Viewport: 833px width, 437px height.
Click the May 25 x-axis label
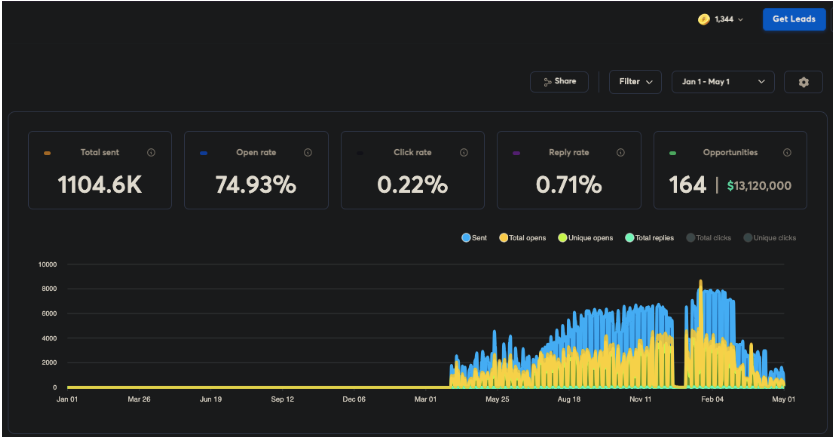(497, 399)
